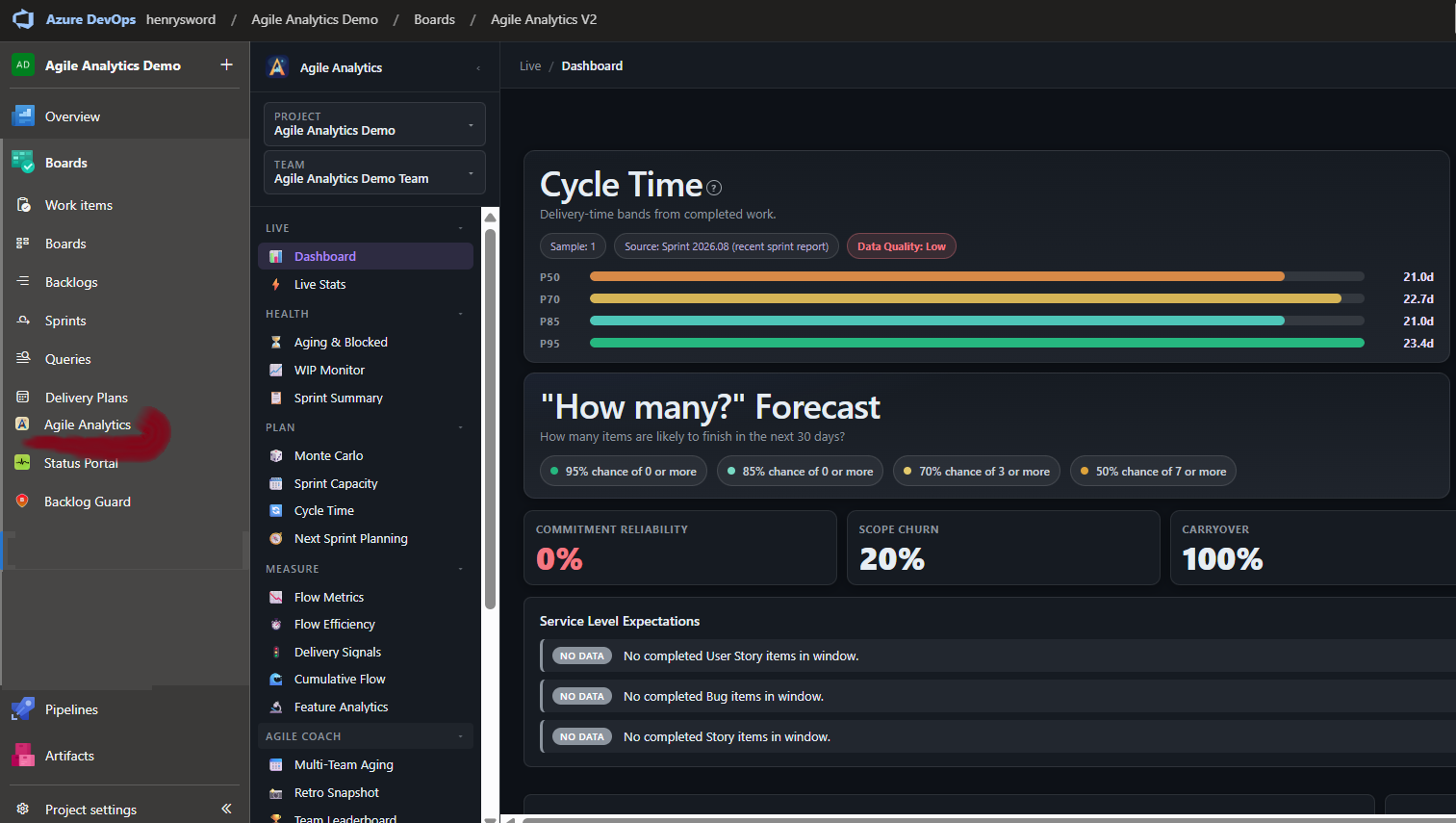Click the WIP Monitor icon
Screen dimensions: 1456x823
[276, 370]
